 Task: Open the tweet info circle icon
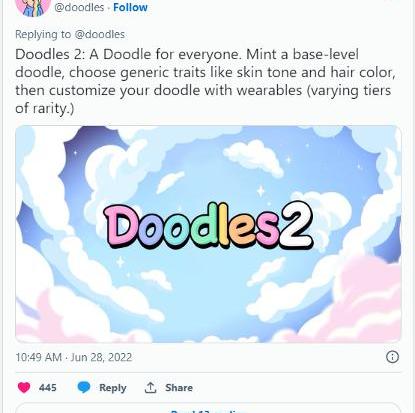coord(392,357)
